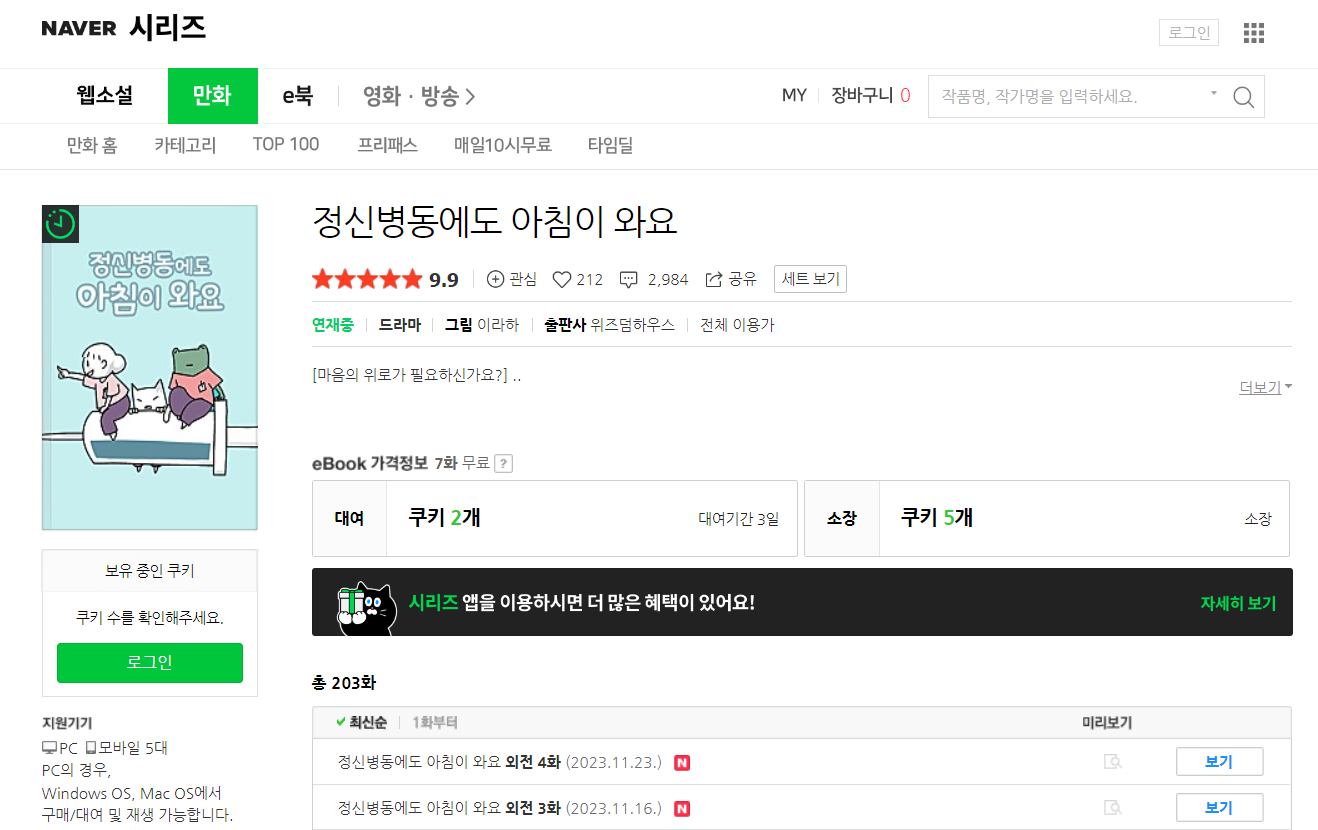Screen dimensions: 1318x830
Task: Click the green clock timer badge
Action: [x=60, y=224]
